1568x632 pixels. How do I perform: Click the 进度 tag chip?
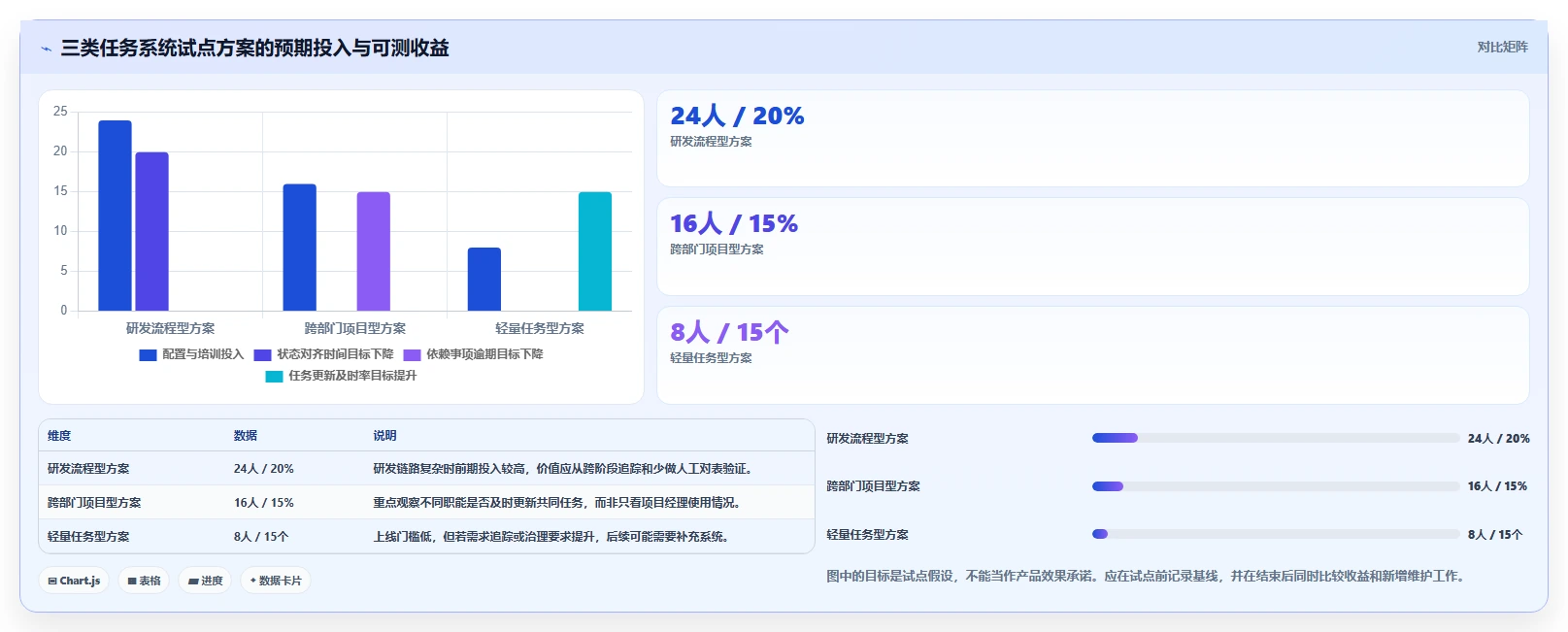[x=205, y=581]
